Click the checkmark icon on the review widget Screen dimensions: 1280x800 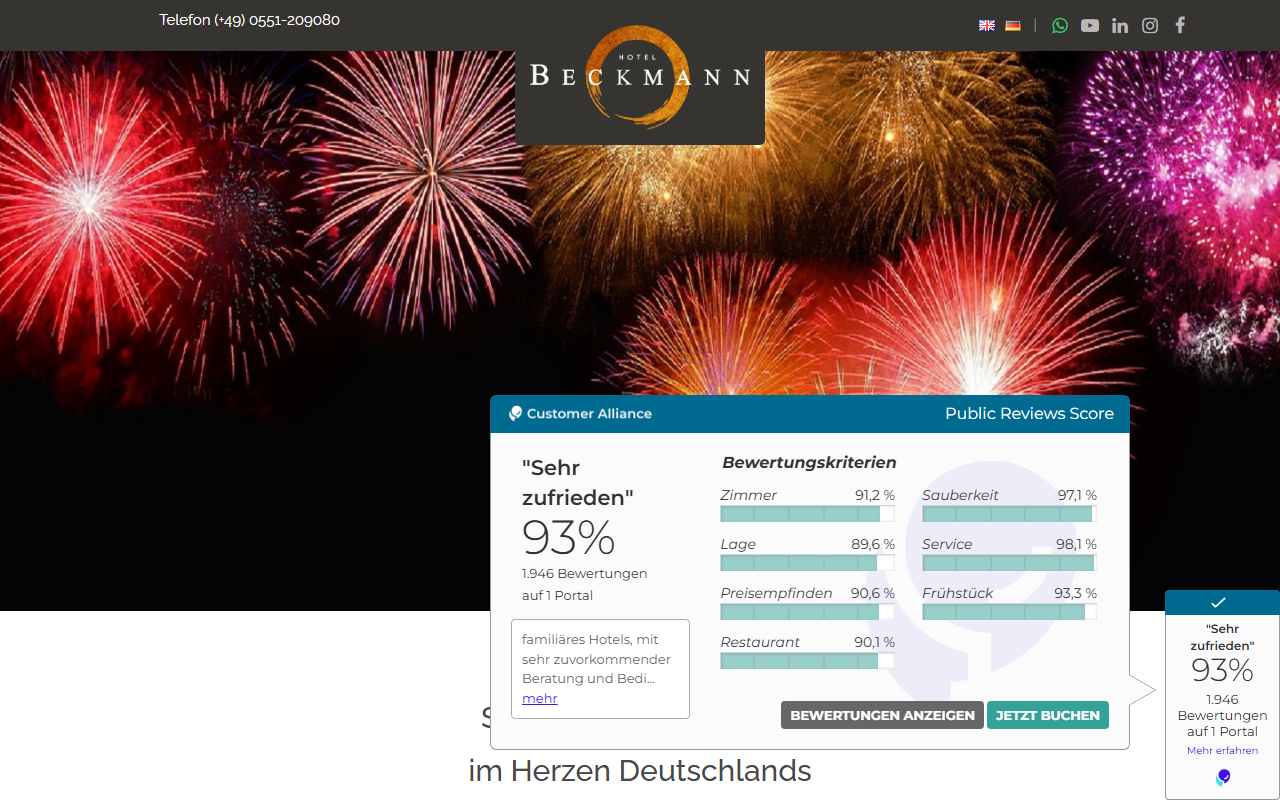[1218, 602]
